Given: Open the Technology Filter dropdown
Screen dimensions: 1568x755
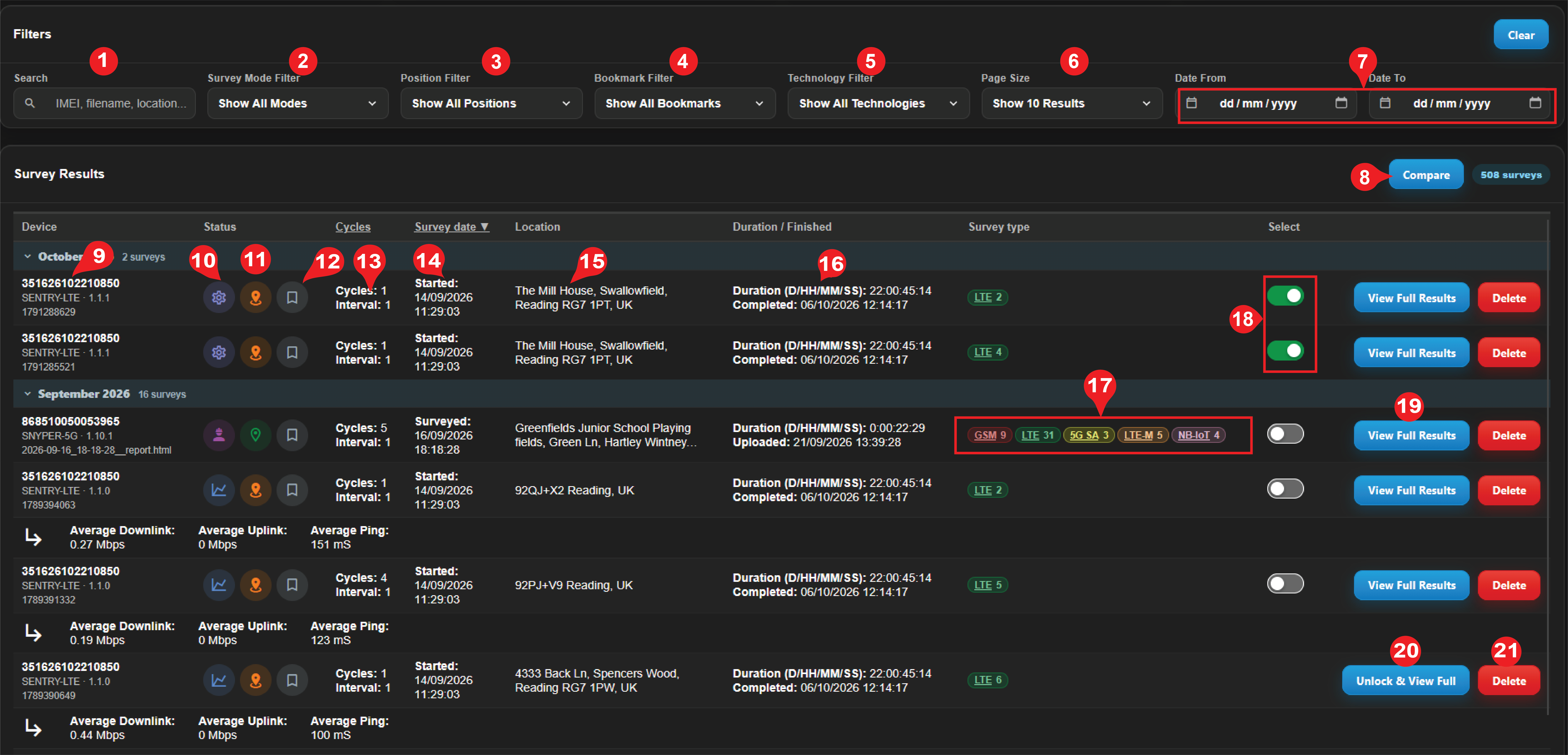Looking at the screenshot, I should (878, 103).
